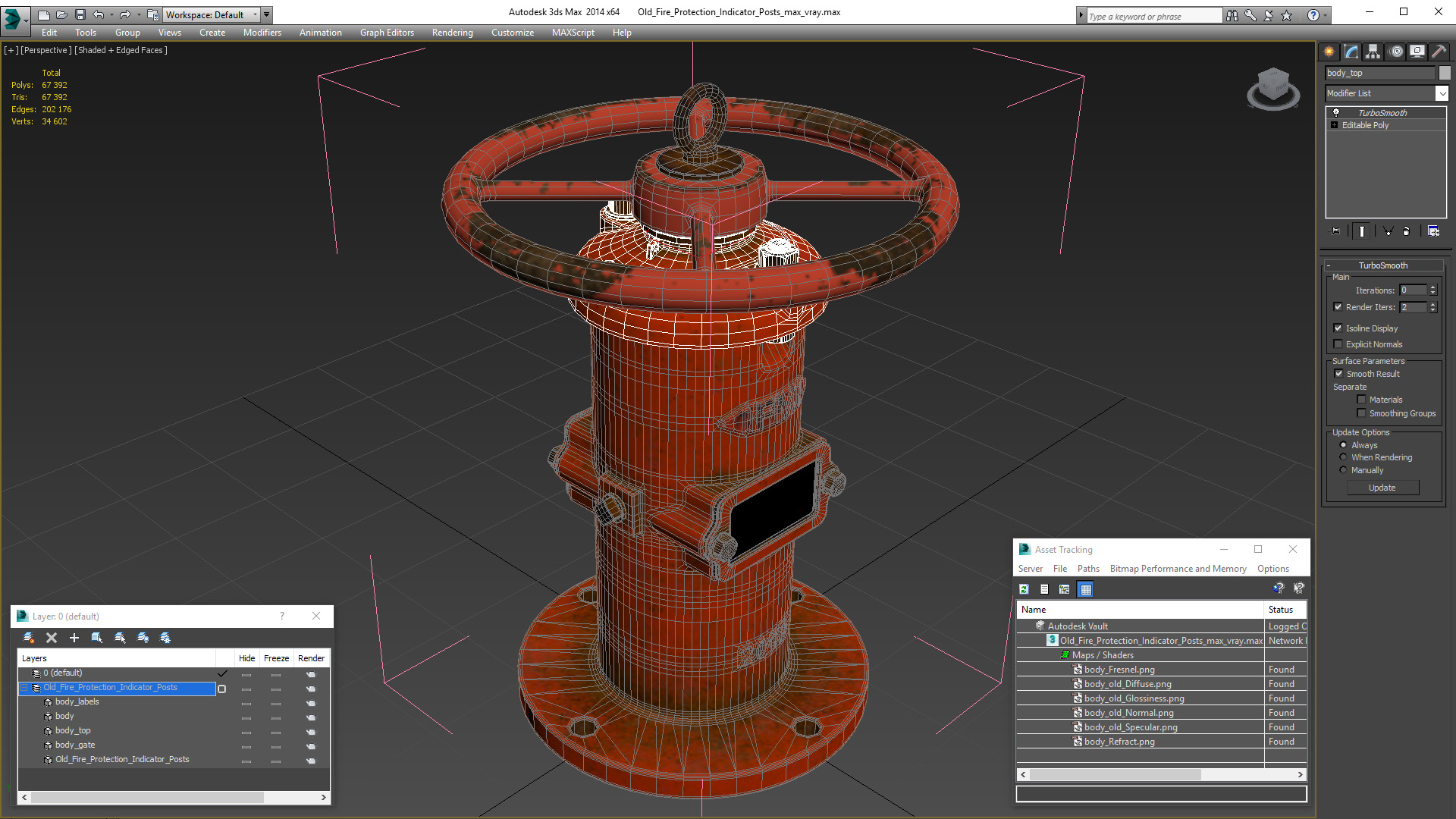This screenshot has width=1456, height=819.
Task: Open the Utilities hammer panel tab
Action: (1439, 52)
